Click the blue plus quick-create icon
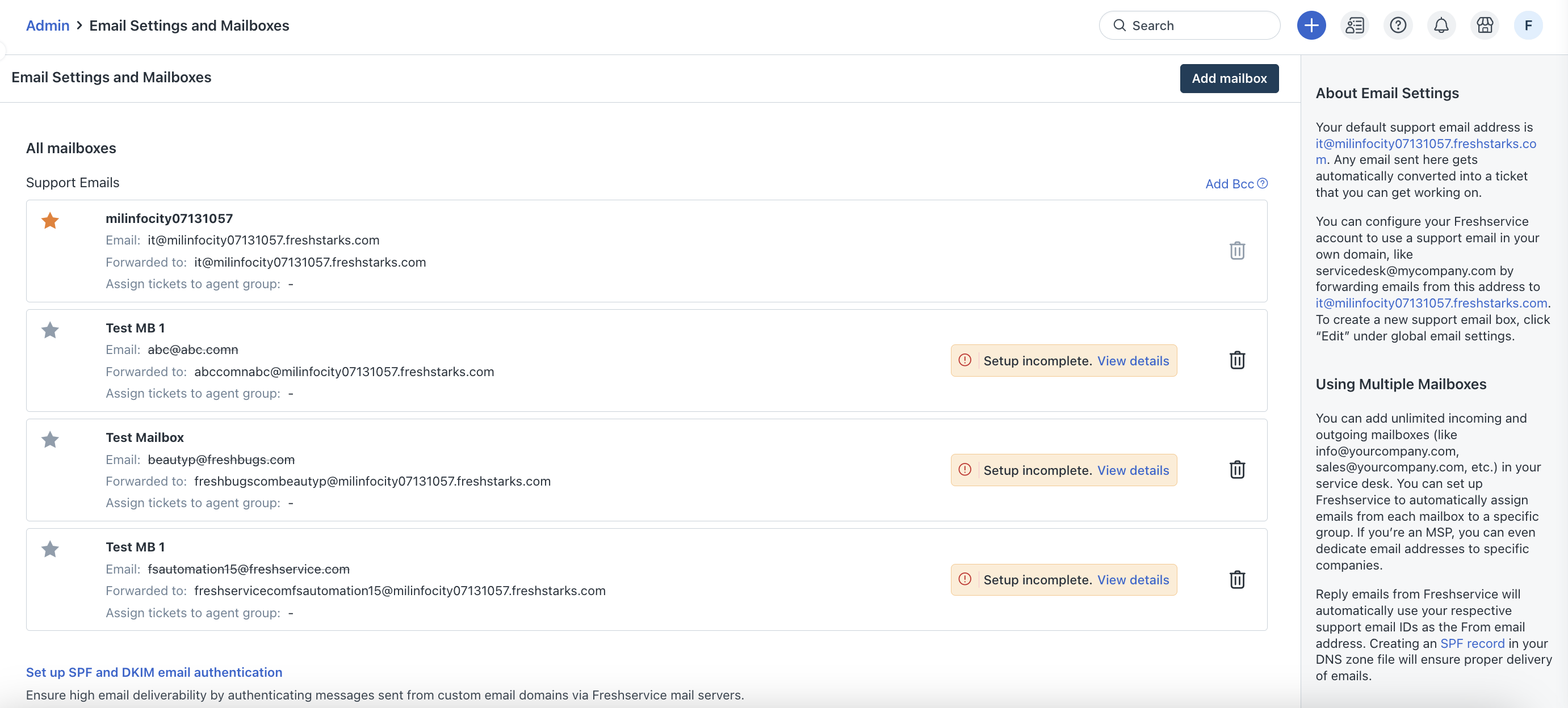Viewport: 1568px width, 708px height. 1311,26
